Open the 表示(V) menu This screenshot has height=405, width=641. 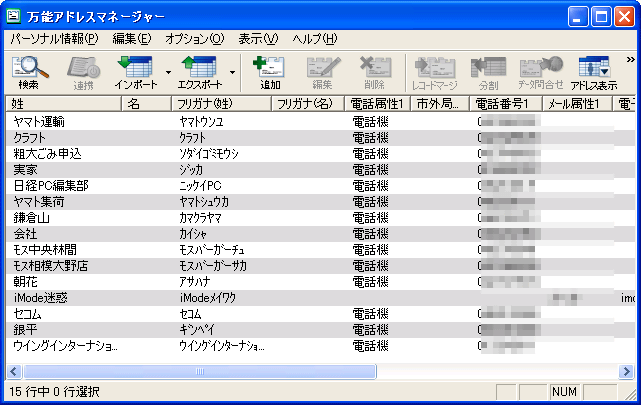point(258,39)
